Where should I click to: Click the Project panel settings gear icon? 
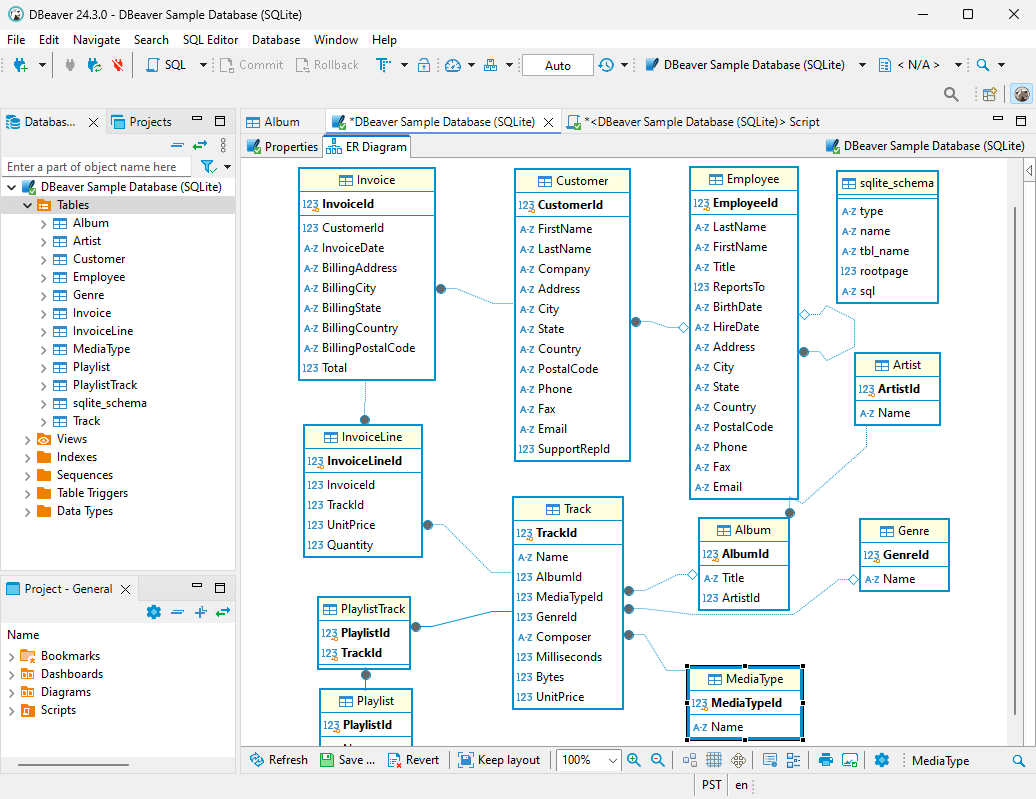(154, 612)
